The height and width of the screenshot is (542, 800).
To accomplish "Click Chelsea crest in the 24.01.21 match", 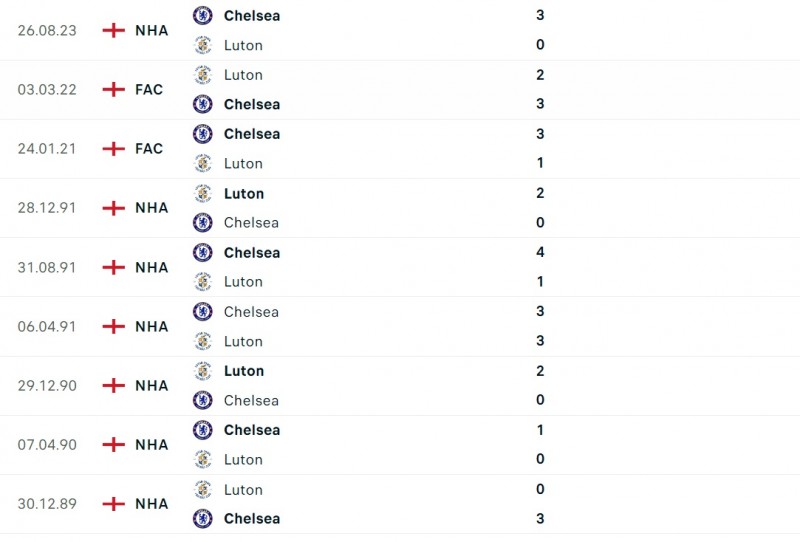I will point(203,134).
